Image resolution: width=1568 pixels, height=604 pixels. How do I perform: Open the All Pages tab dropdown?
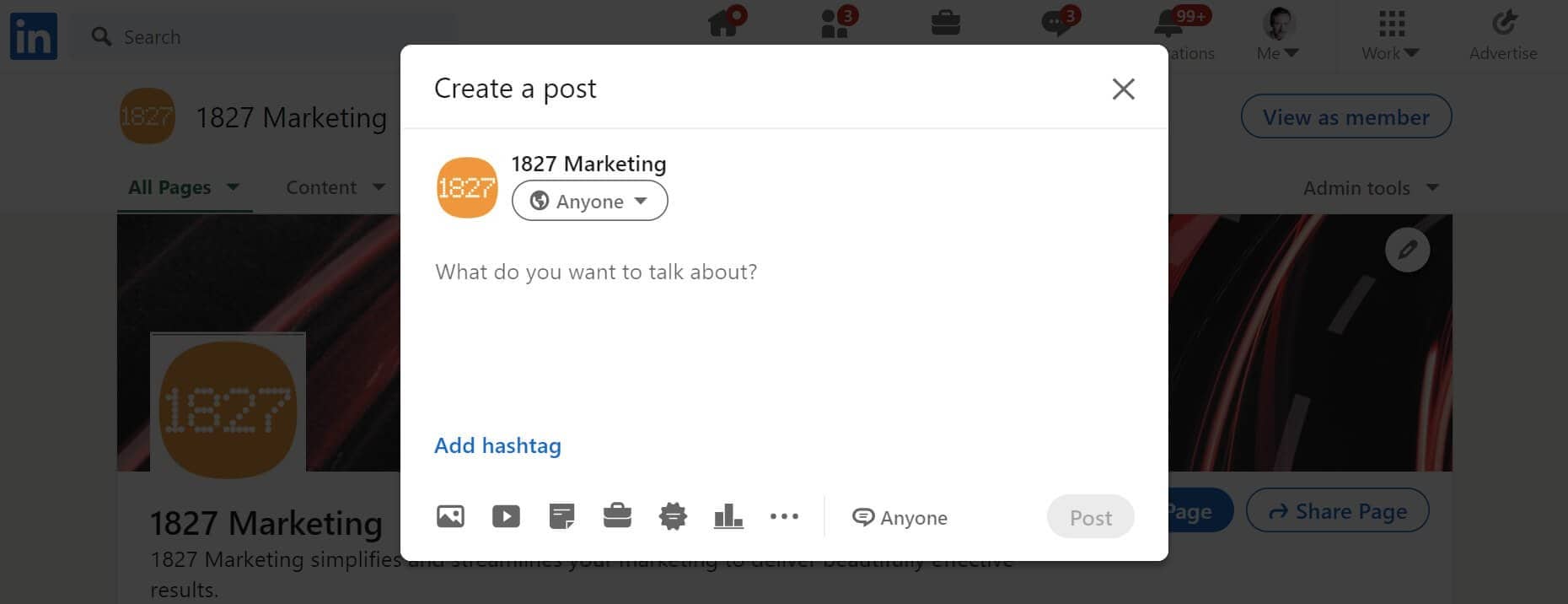coord(184,187)
